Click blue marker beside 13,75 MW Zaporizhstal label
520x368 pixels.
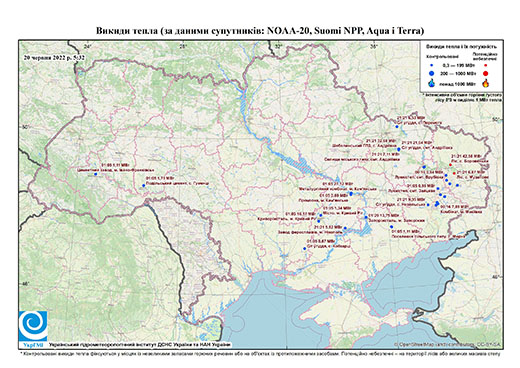pyautogui.click(x=366, y=217)
